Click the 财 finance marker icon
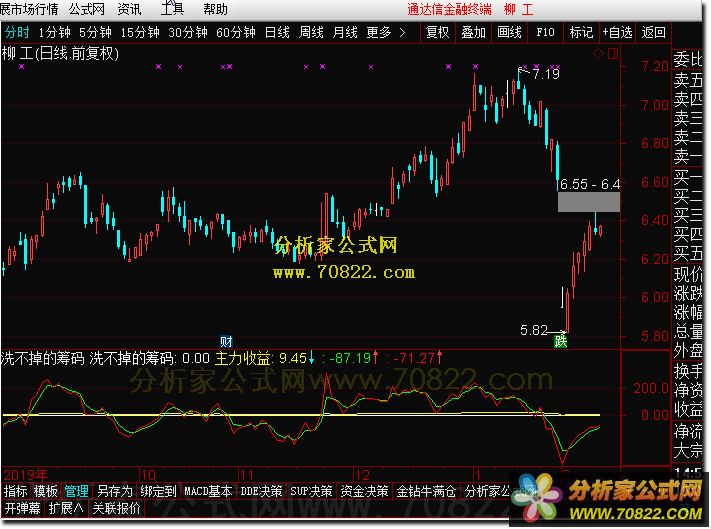This screenshot has height=529, width=711. click(x=227, y=341)
